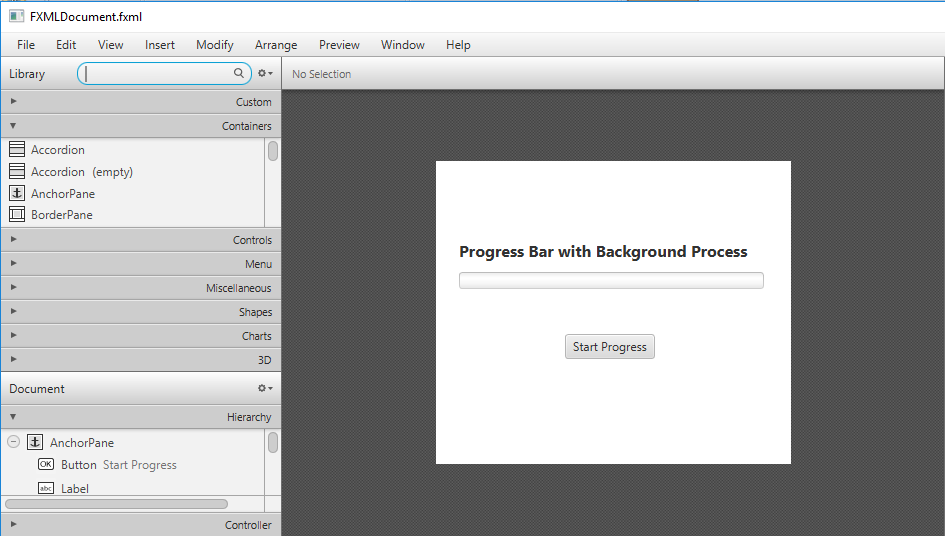Open the View menu
The height and width of the screenshot is (536, 945).
point(110,45)
